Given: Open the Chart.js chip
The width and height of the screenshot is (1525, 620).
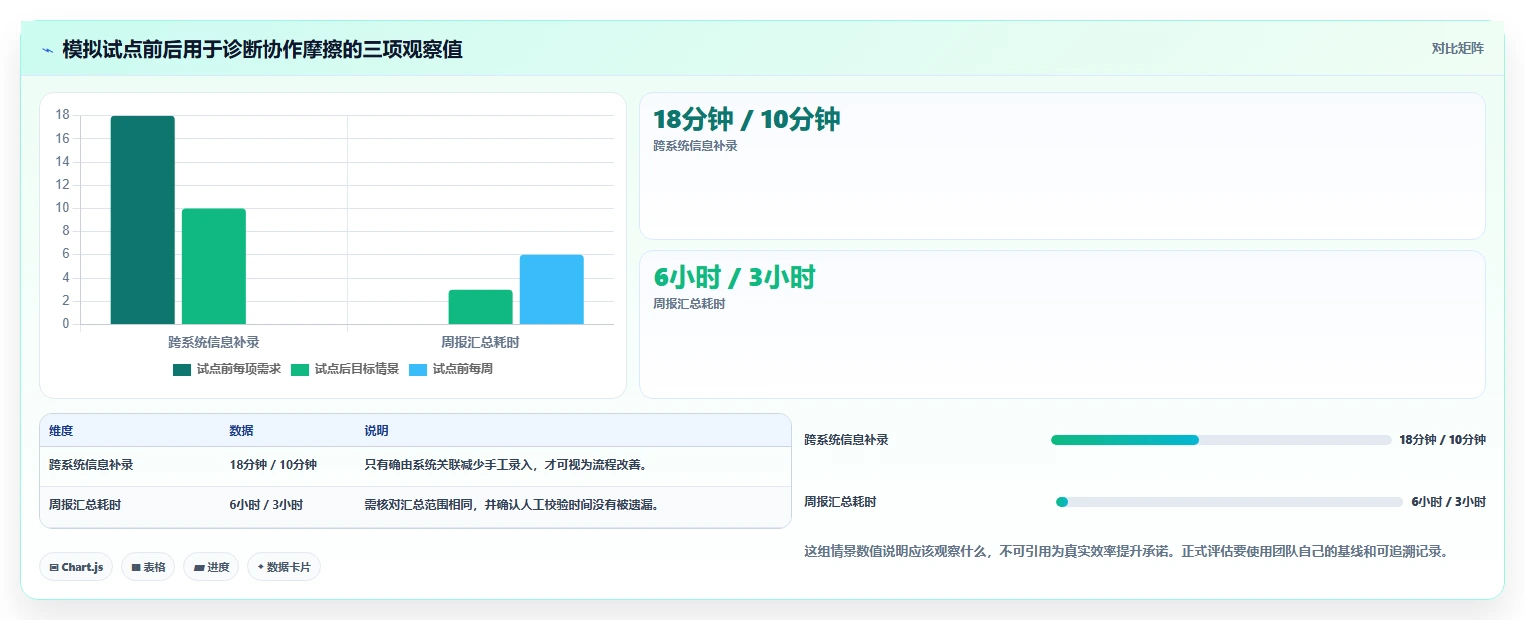Looking at the screenshot, I should click(x=77, y=567).
